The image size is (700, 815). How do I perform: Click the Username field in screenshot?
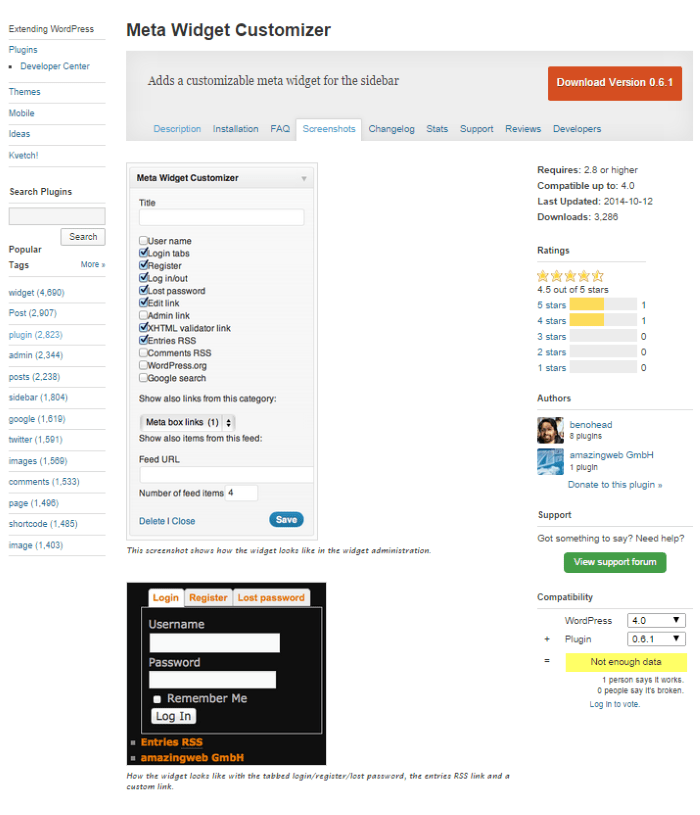coord(215,643)
